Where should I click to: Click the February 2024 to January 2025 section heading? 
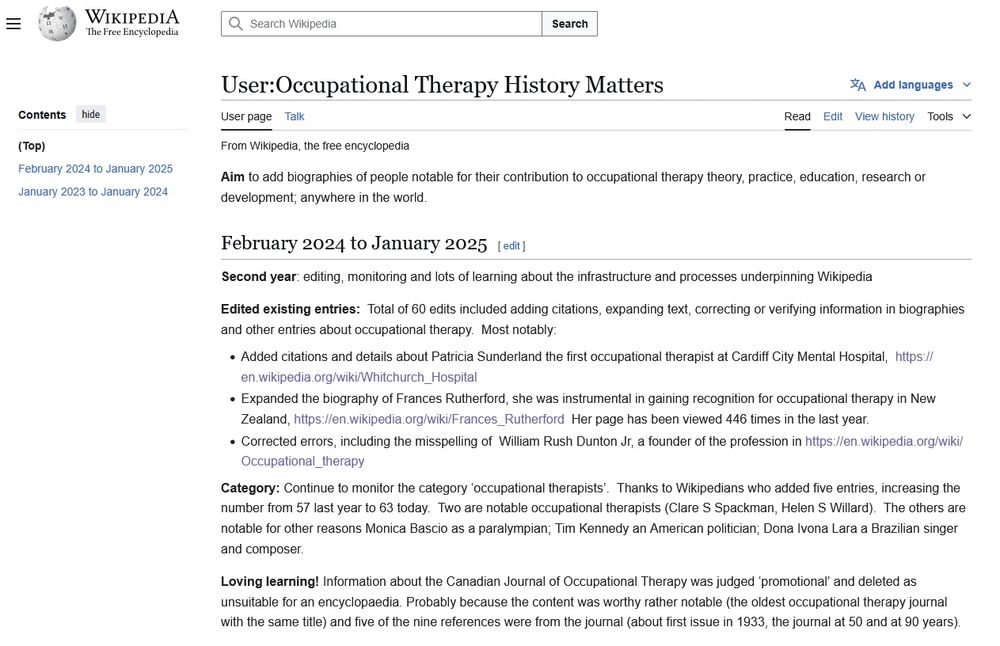[354, 243]
